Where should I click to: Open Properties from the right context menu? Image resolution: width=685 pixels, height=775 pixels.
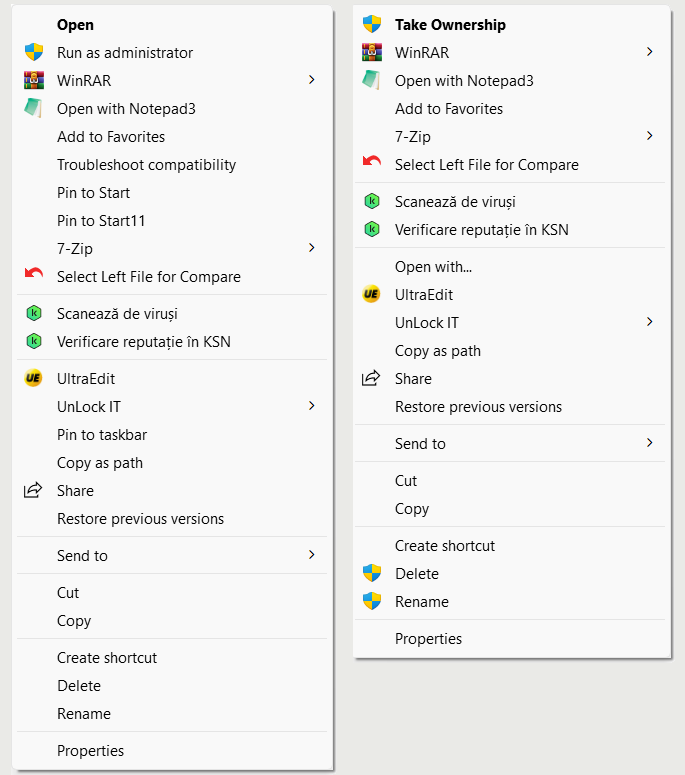tap(428, 638)
